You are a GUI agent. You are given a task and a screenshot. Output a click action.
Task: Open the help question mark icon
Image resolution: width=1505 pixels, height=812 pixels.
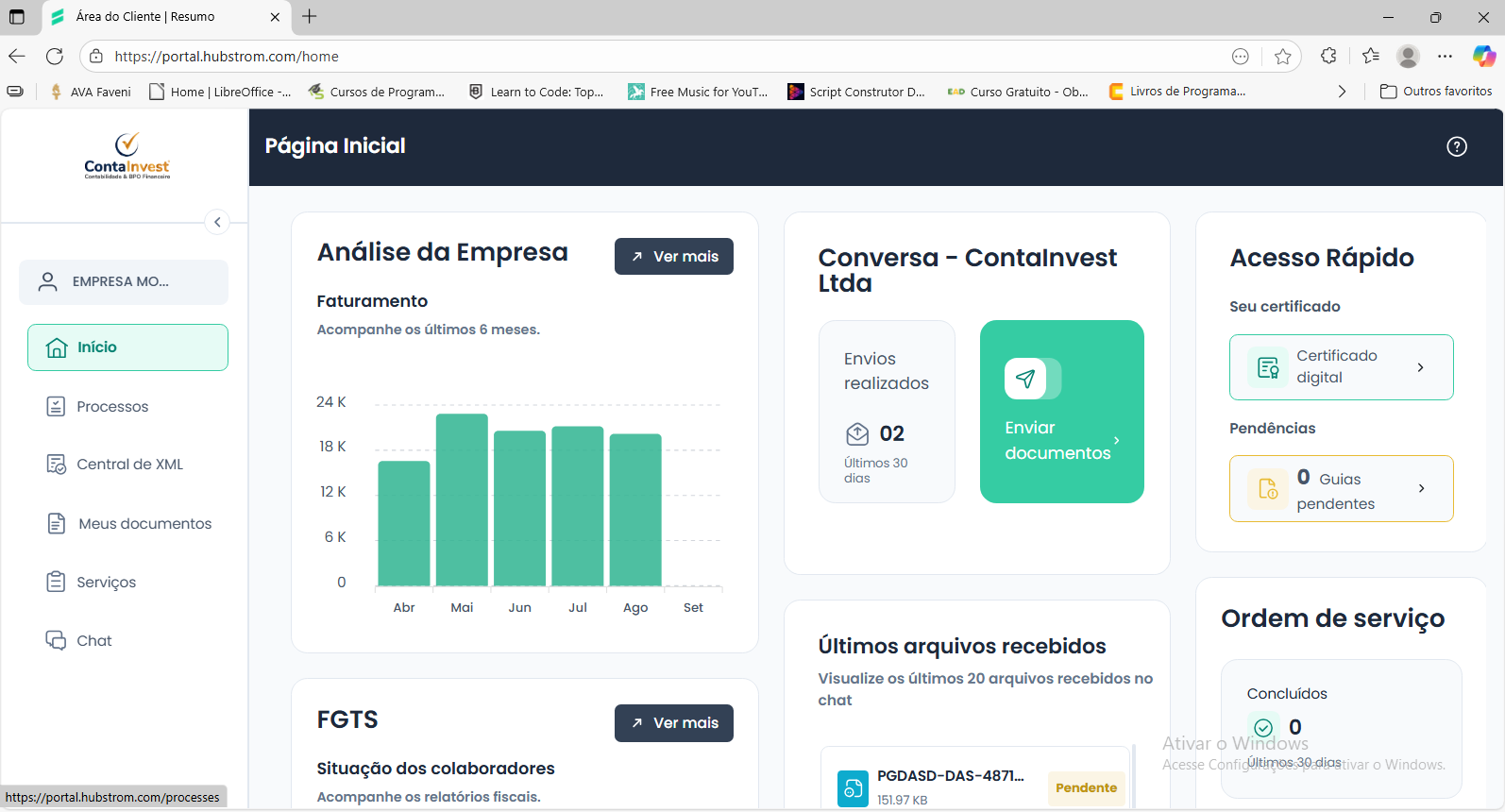point(1457,146)
